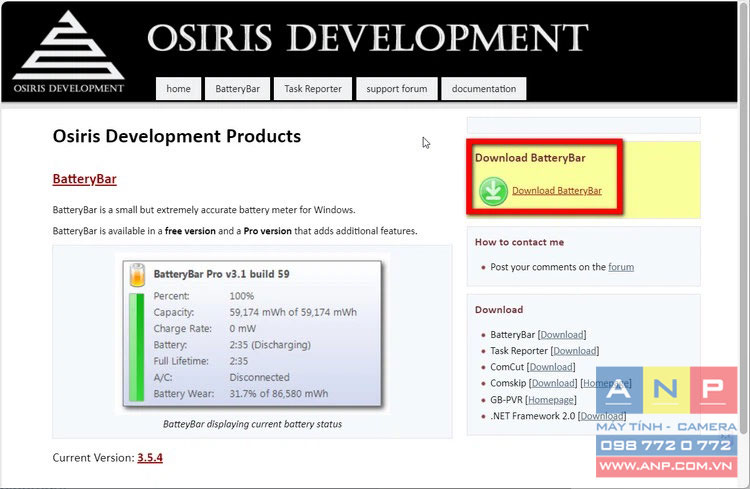Click the '100%' percent value

click(x=242, y=296)
